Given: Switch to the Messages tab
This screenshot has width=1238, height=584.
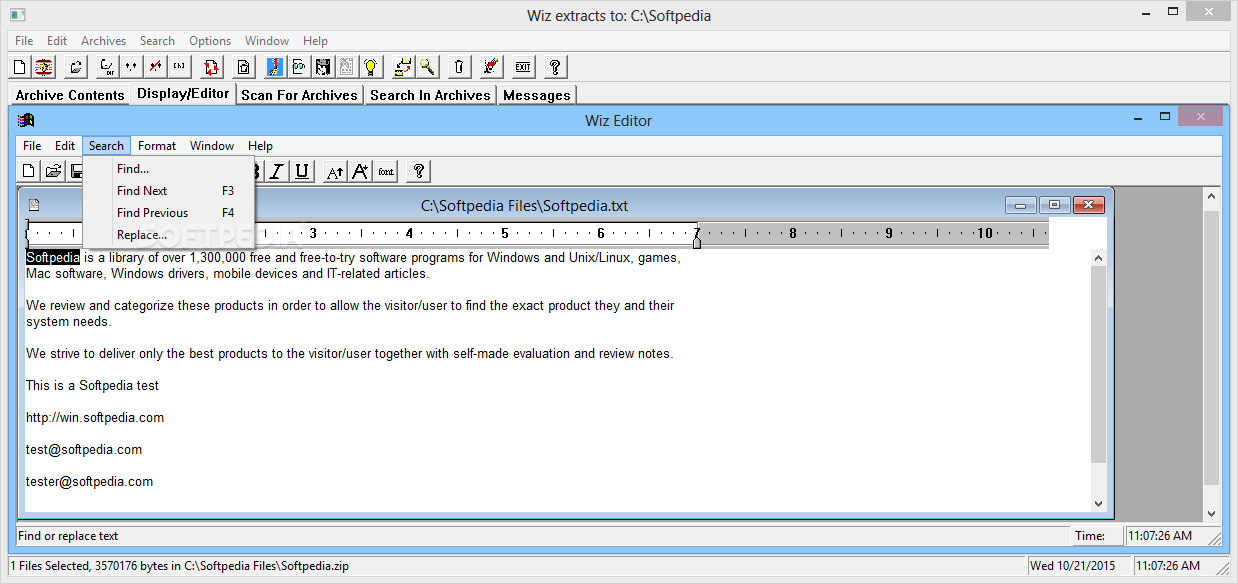Looking at the screenshot, I should [537, 95].
